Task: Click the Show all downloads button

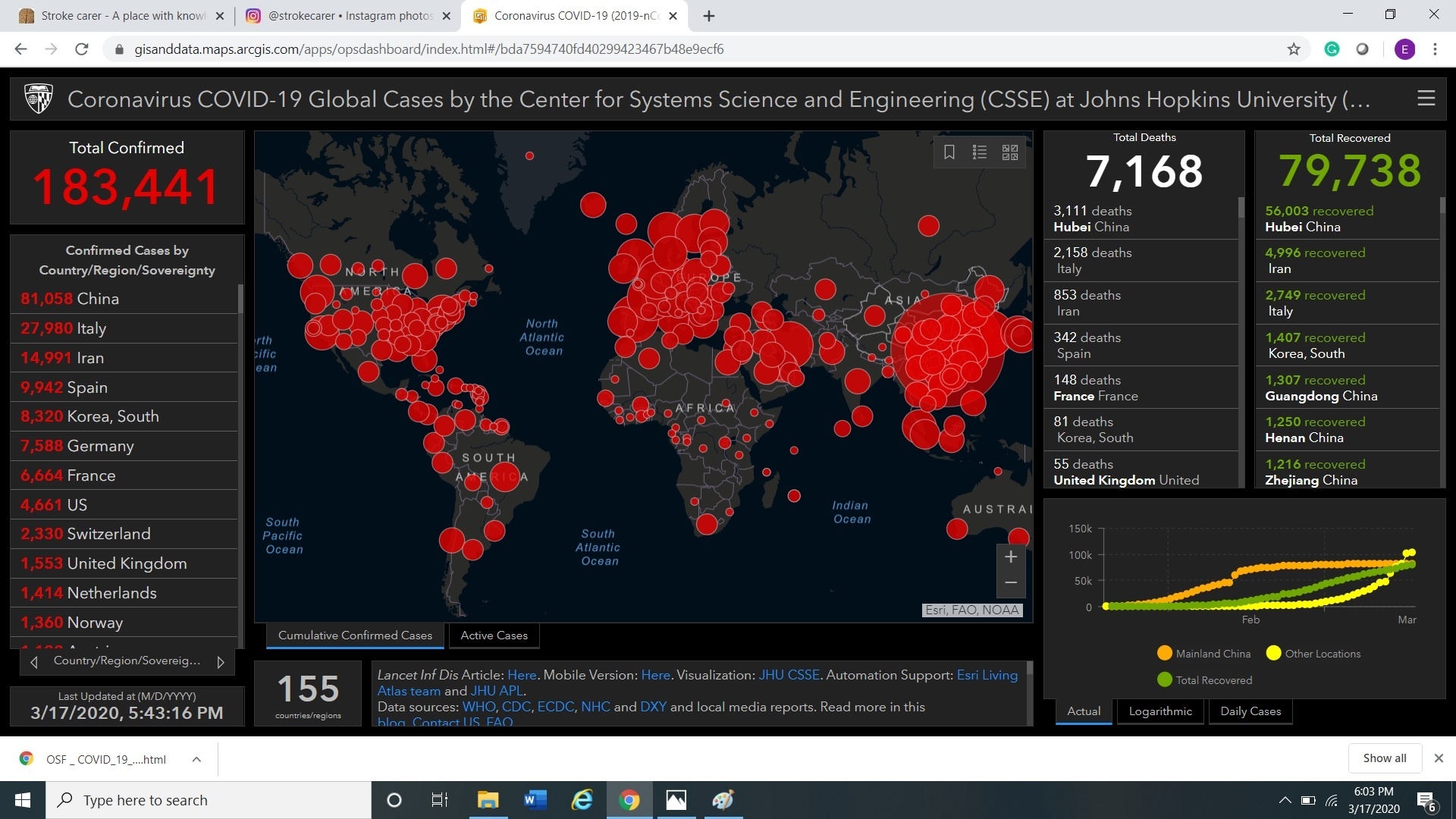Action: 1384,758
